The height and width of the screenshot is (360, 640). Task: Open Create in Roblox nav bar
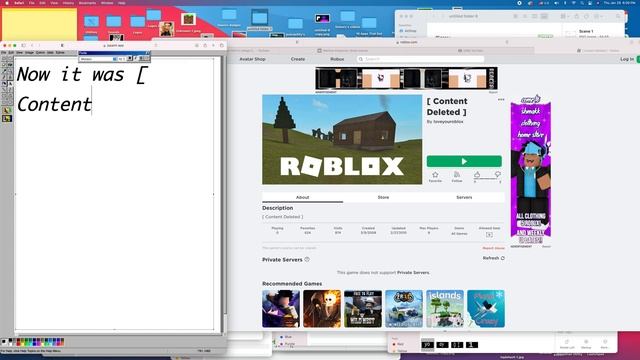298,59
